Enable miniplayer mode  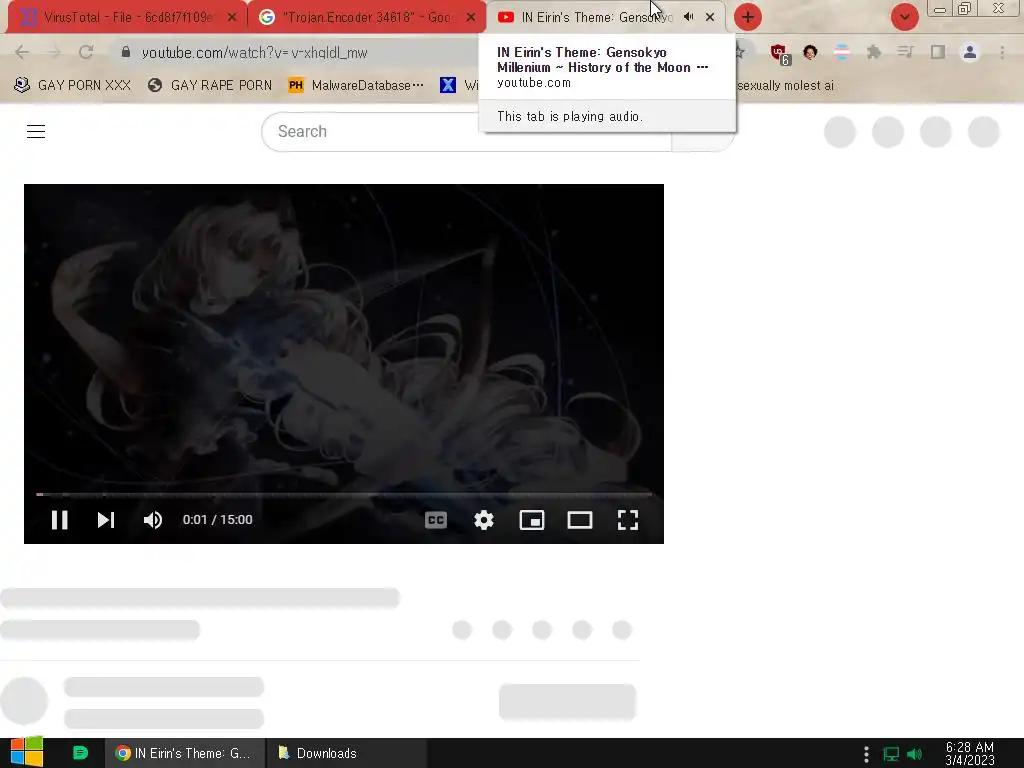click(532, 520)
